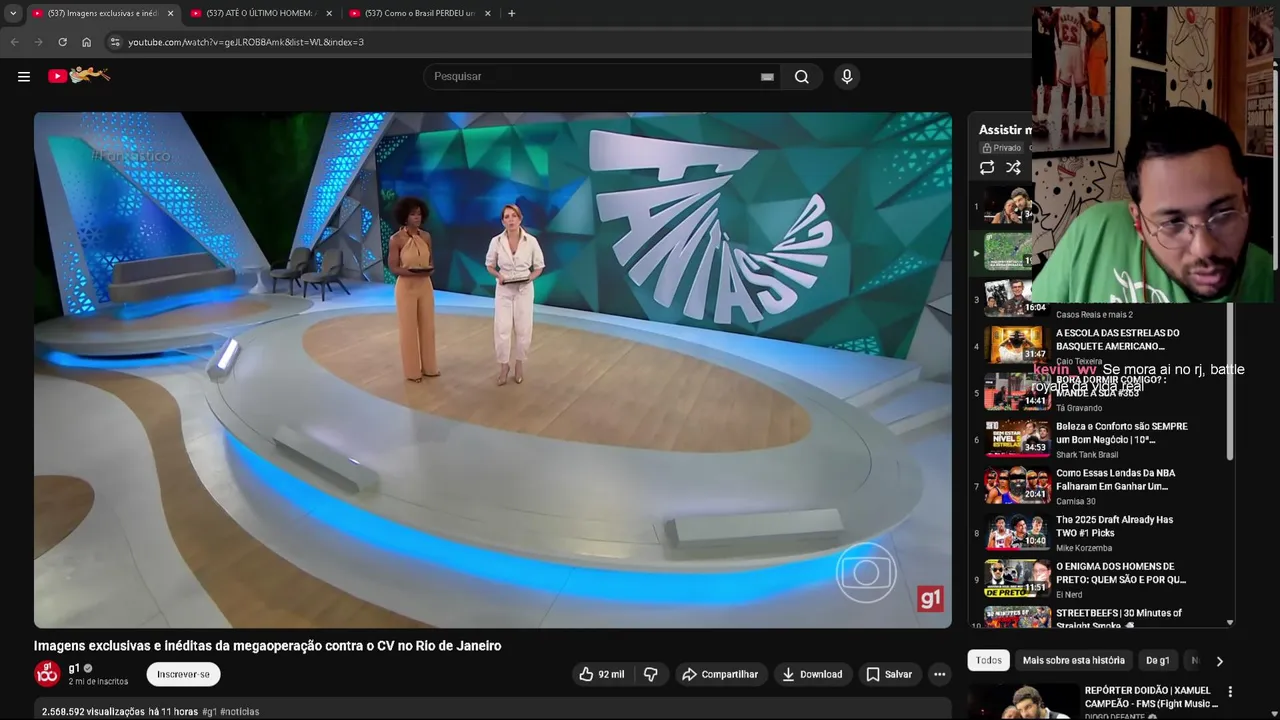
Task: Go forward in browser history
Action: tap(38, 42)
